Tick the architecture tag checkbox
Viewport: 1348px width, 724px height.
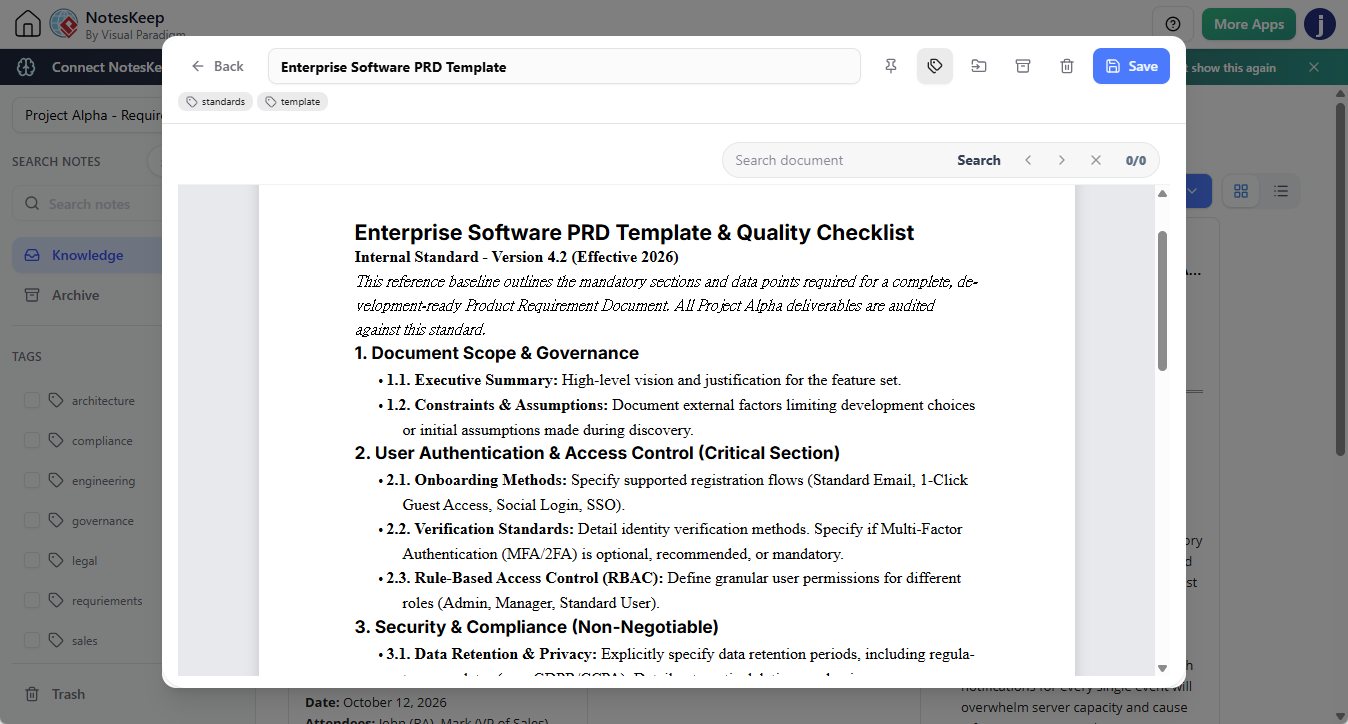[x=32, y=401]
